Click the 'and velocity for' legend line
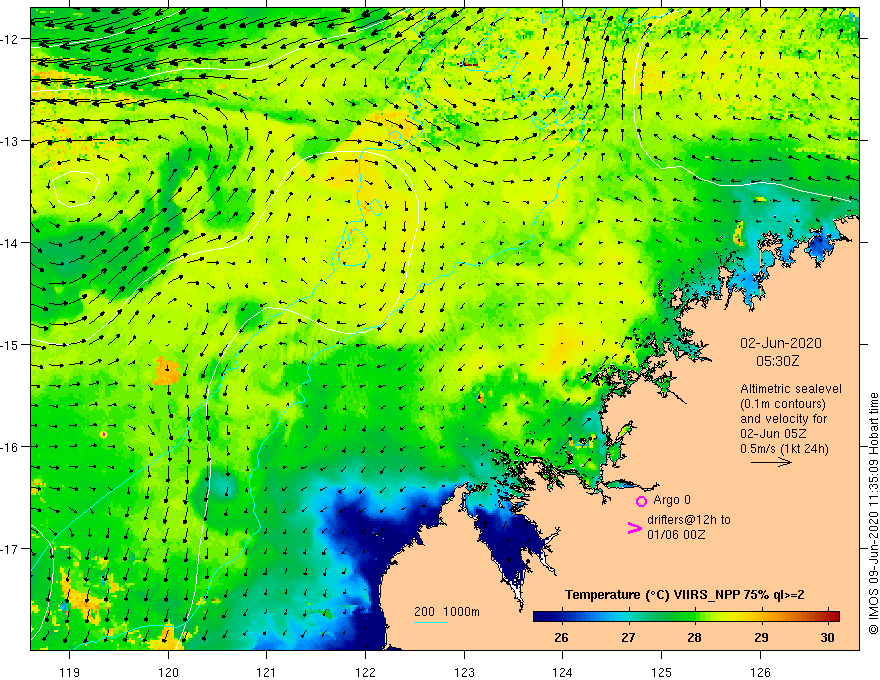This screenshot has width=880, height=680. click(783, 419)
